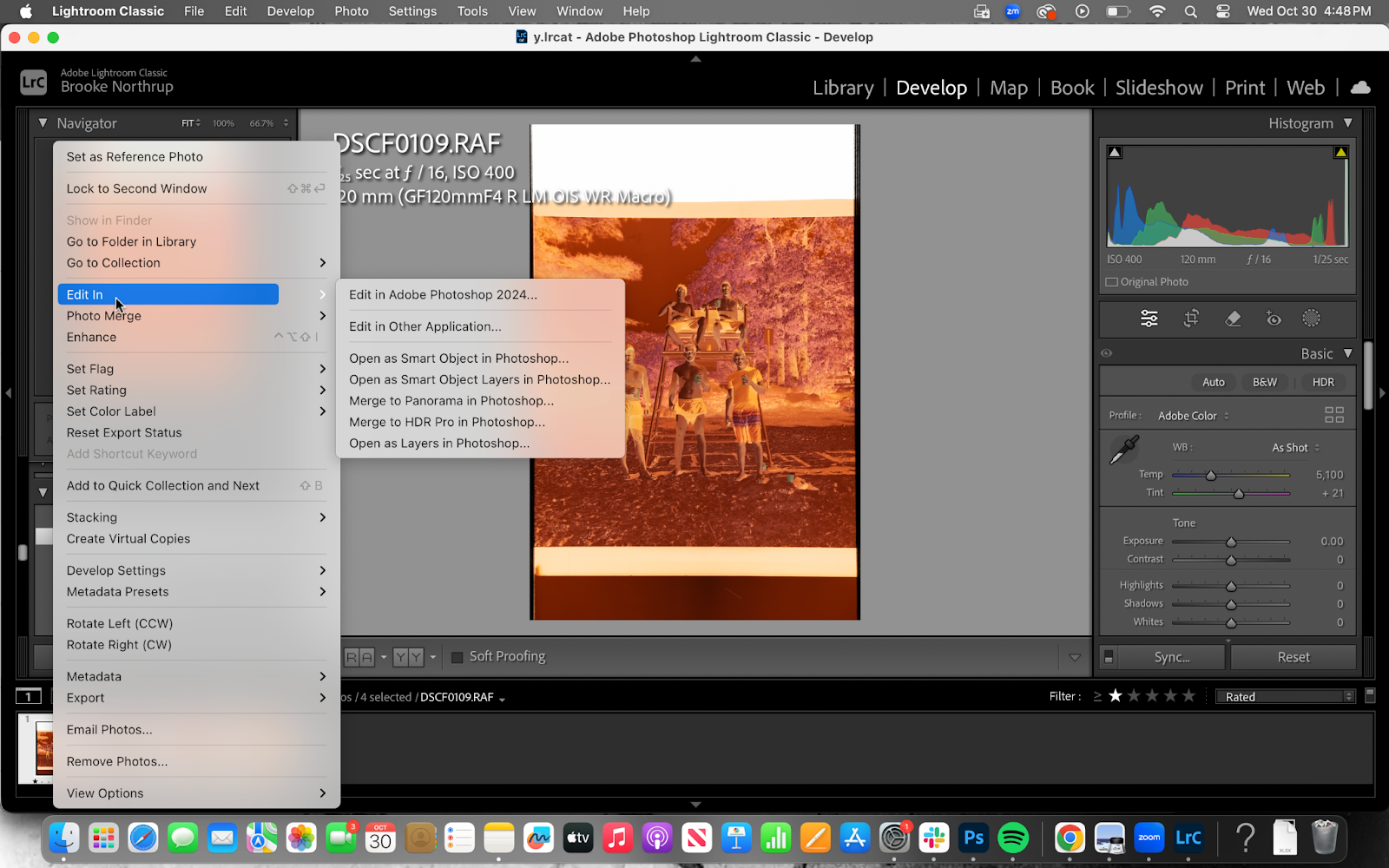Select the Healing eraser tool
Image resolution: width=1389 pixels, height=868 pixels.
(1233, 319)
